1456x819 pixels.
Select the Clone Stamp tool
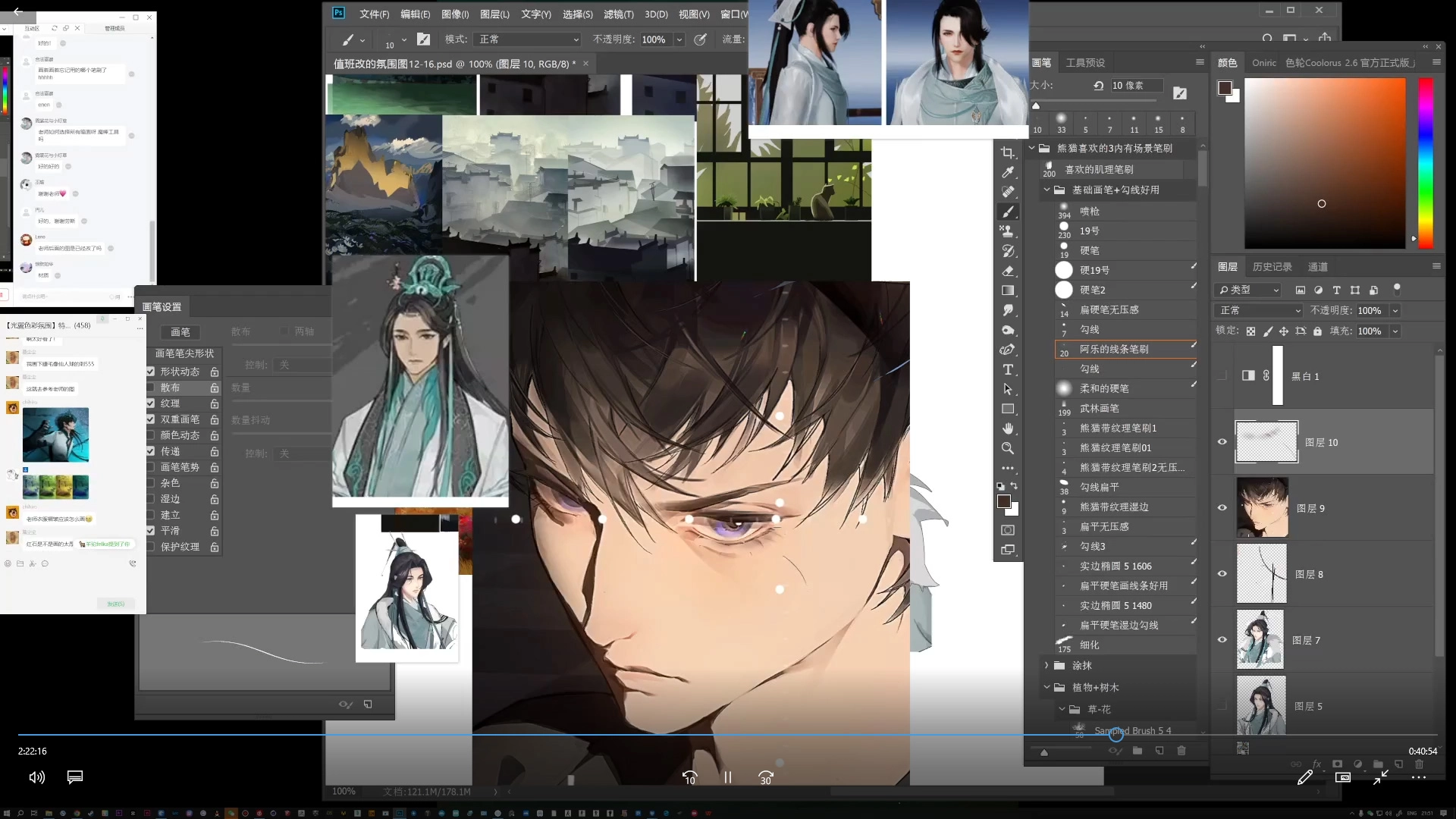1007,231
